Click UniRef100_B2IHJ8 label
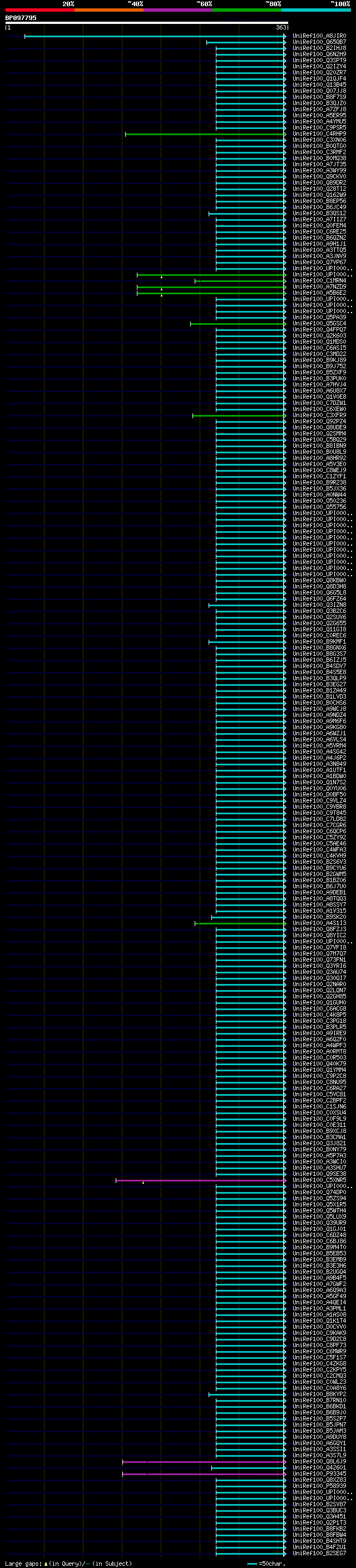Screen dimensions: 356x1568 [x=319, y=48]
